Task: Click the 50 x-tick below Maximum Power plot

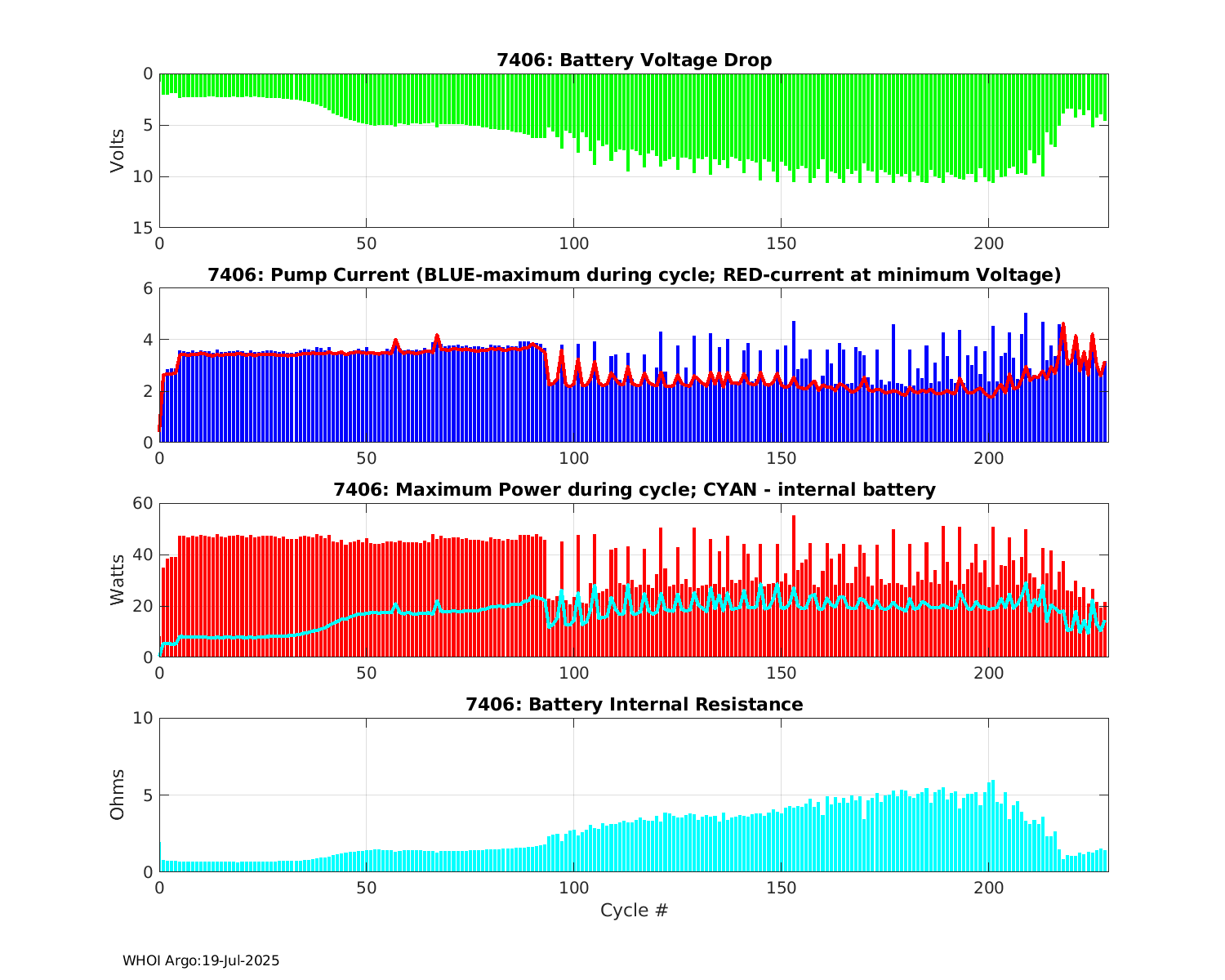Action: point(367,673)
